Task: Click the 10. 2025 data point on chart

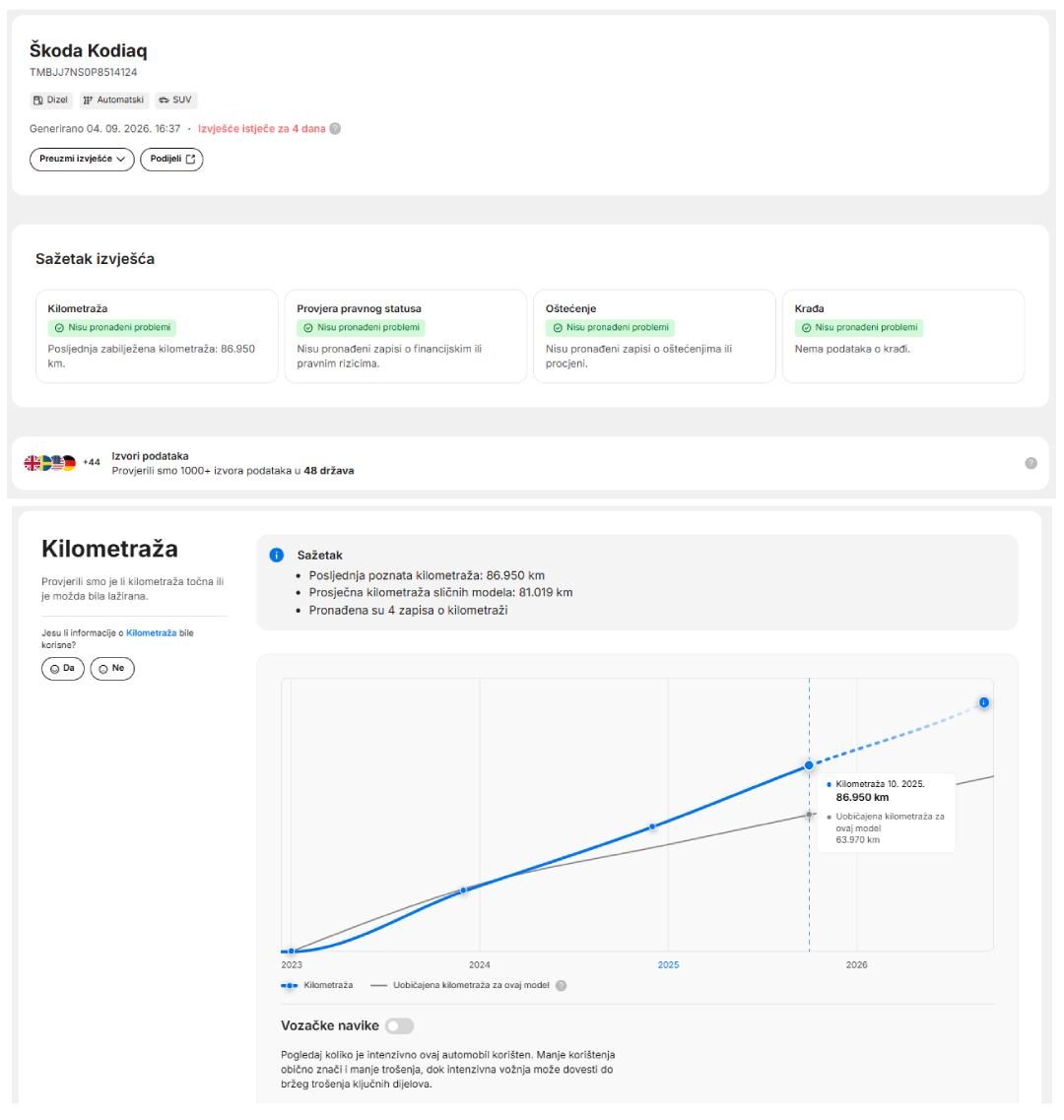Action: point(809,765)
